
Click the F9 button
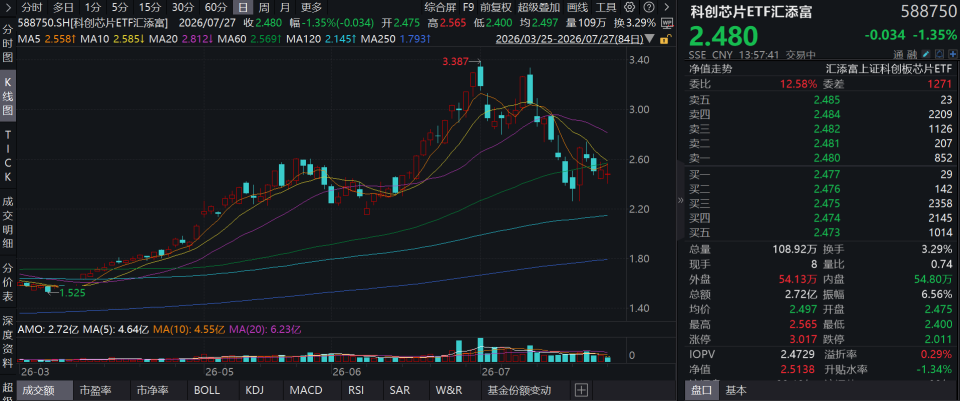468,7
